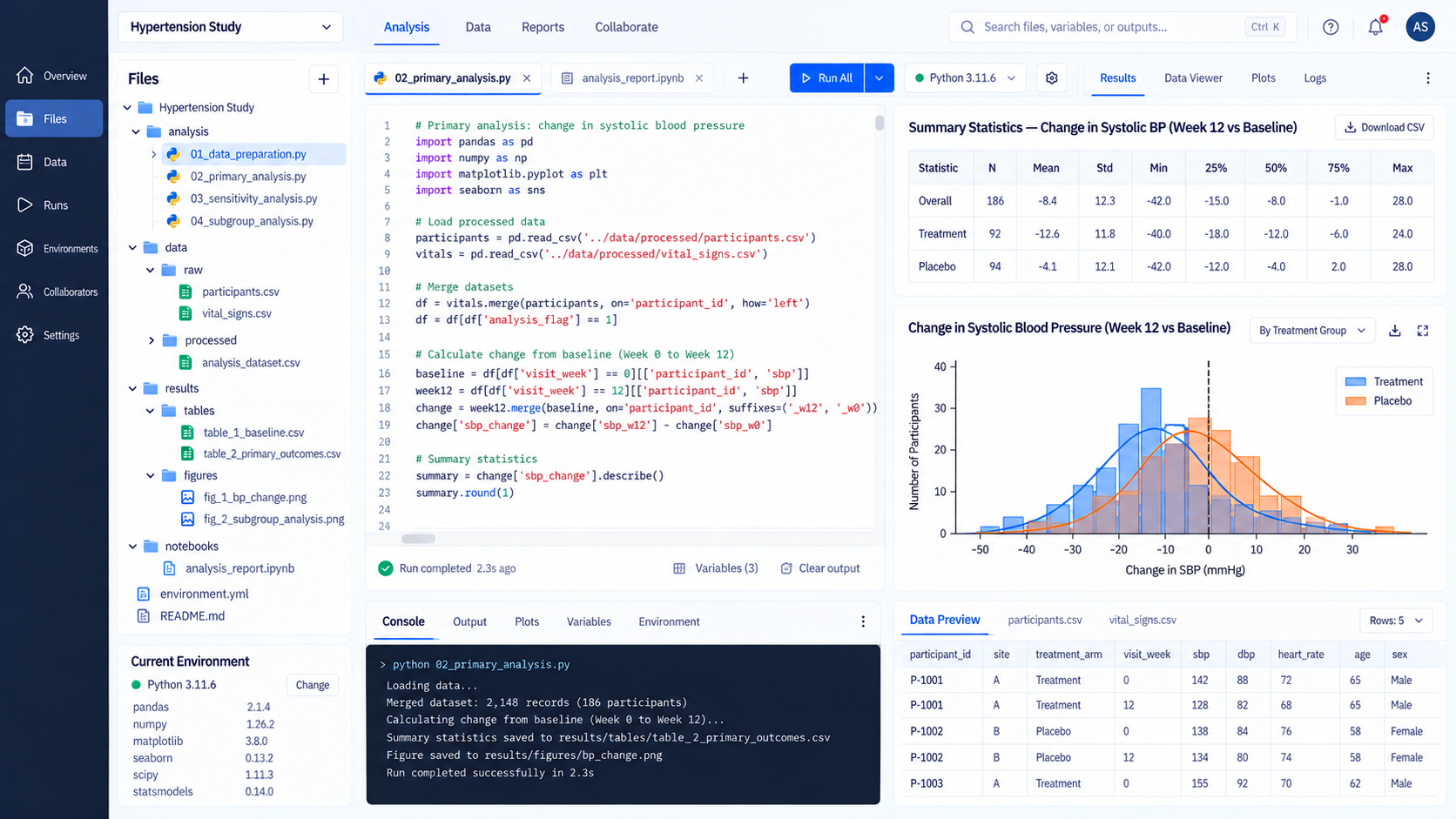Collapse the results folder
The height and width of the screenshot is (819, 1456).
(133, 389)
